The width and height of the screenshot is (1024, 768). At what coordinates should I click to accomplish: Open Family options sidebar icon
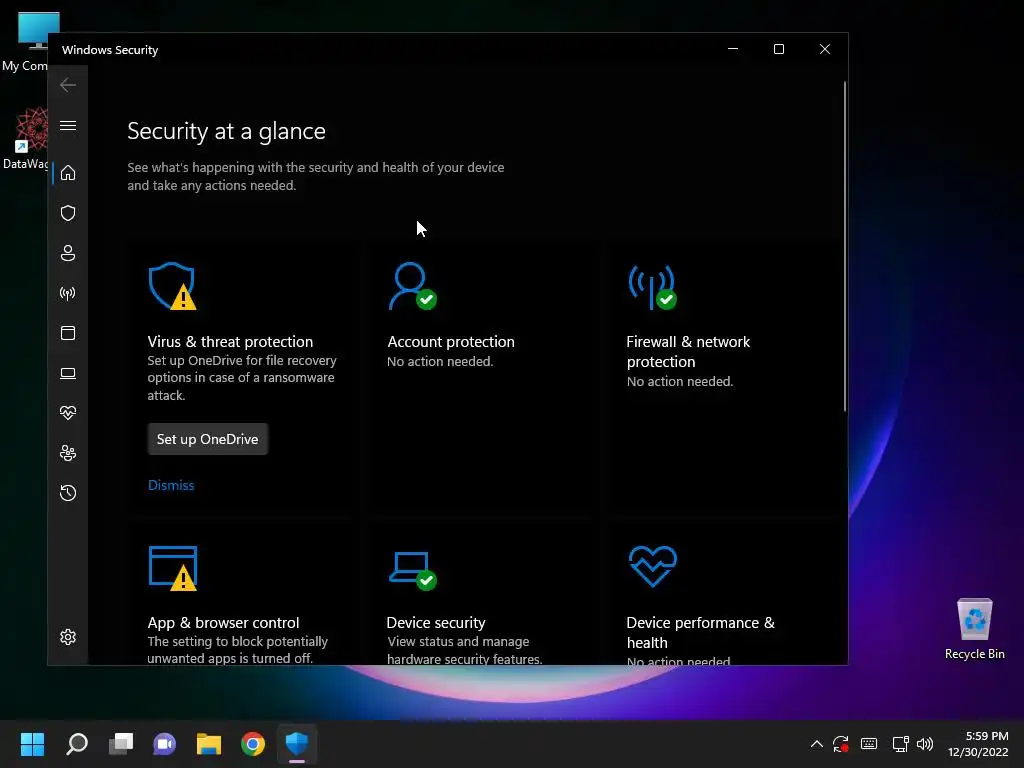(x=68, y=453)
